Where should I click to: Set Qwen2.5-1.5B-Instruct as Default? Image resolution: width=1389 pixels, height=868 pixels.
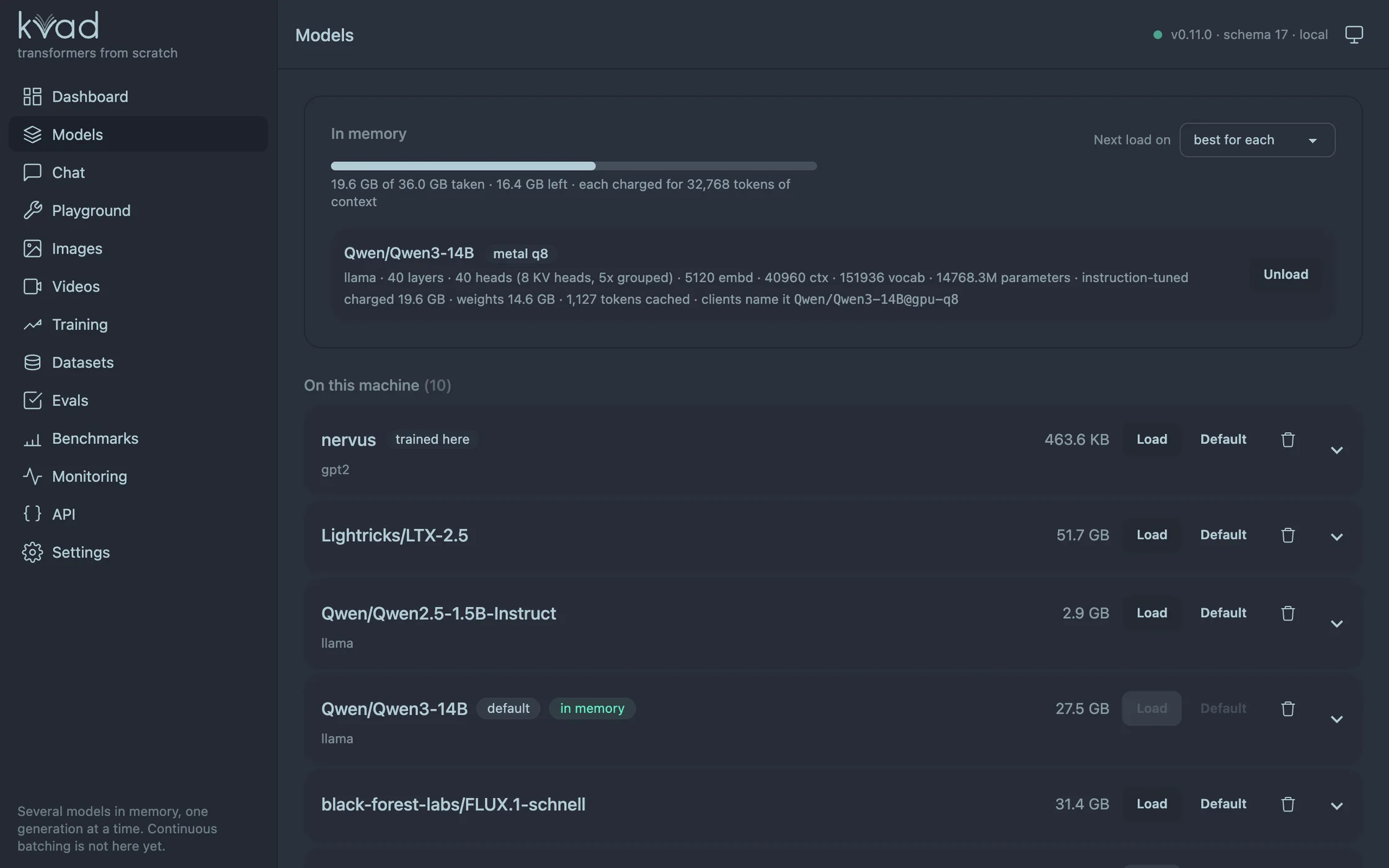1223,613
